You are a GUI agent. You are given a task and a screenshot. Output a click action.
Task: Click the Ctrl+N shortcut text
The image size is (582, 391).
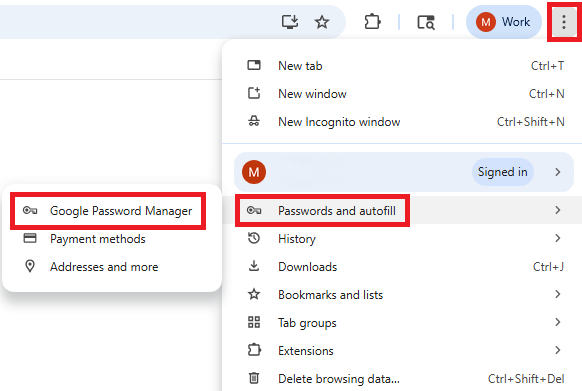546,94
